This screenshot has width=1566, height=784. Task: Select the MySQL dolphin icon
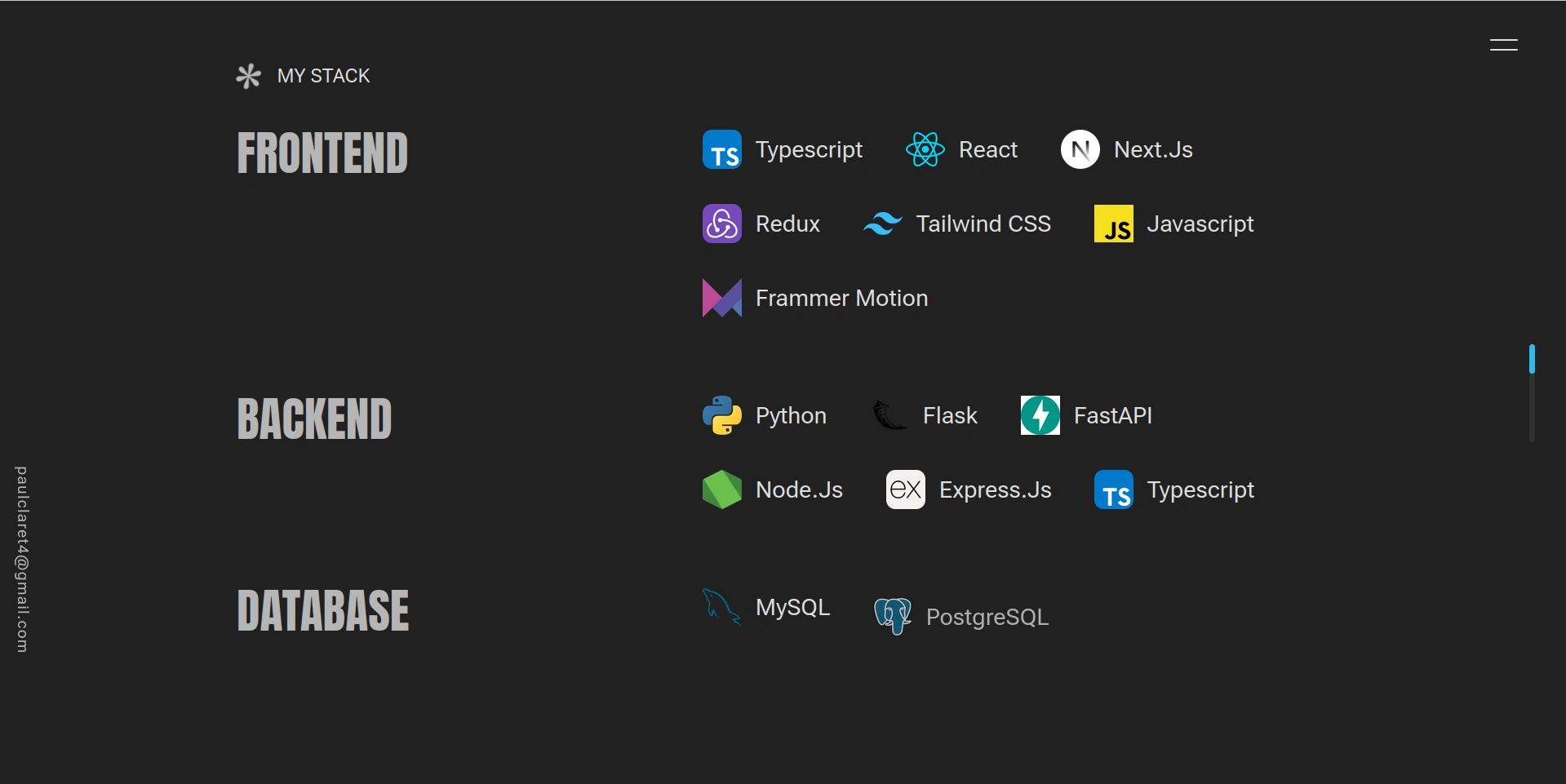[722, 607]
